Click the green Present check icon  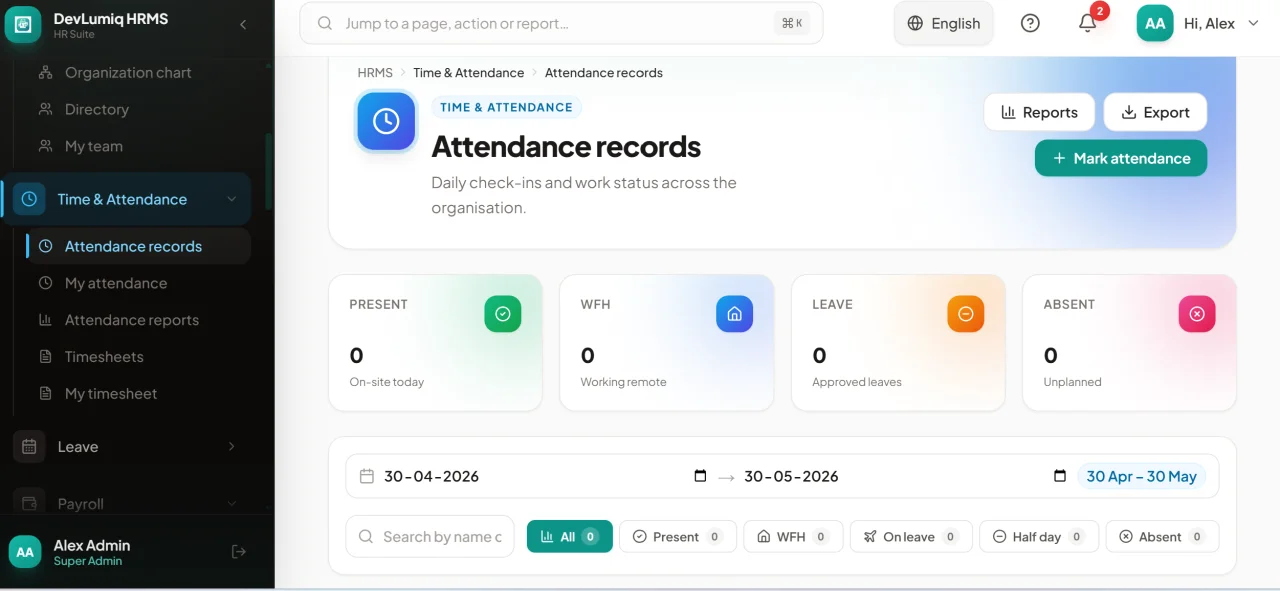point(503,314)
